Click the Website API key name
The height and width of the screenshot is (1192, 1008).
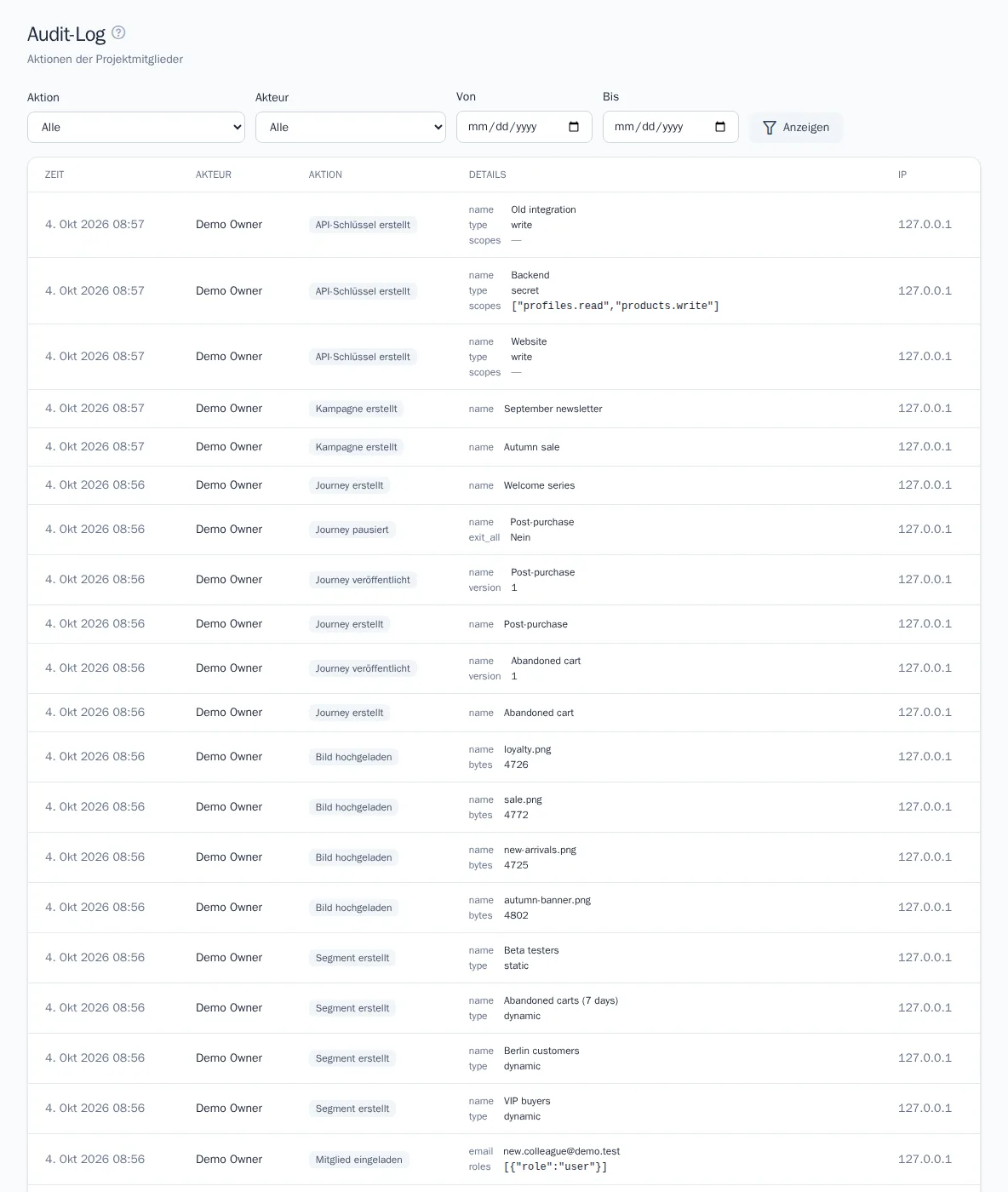click(529, 341)
